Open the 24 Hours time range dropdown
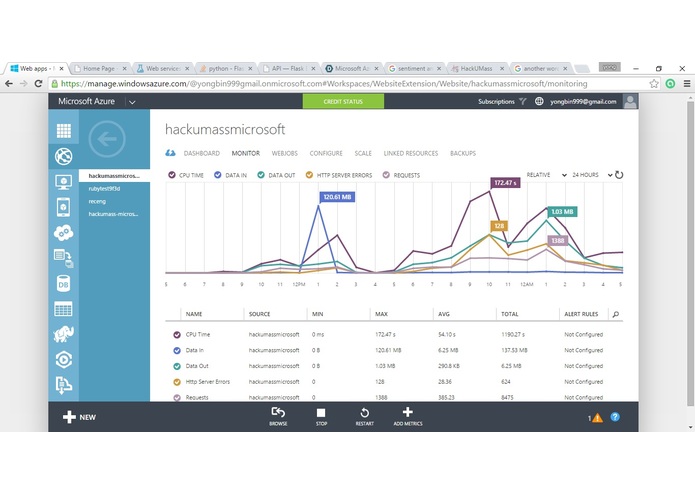This screenshot has height=494, width=695. click(x=592, y=175)
